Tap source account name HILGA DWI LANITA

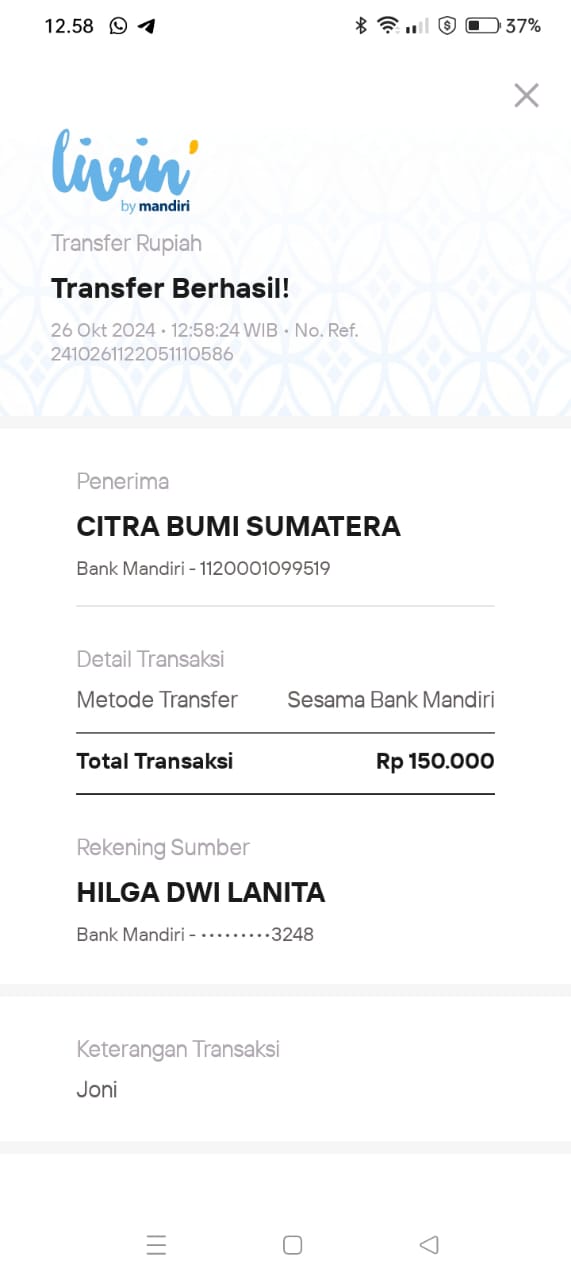tap(201, 893)
